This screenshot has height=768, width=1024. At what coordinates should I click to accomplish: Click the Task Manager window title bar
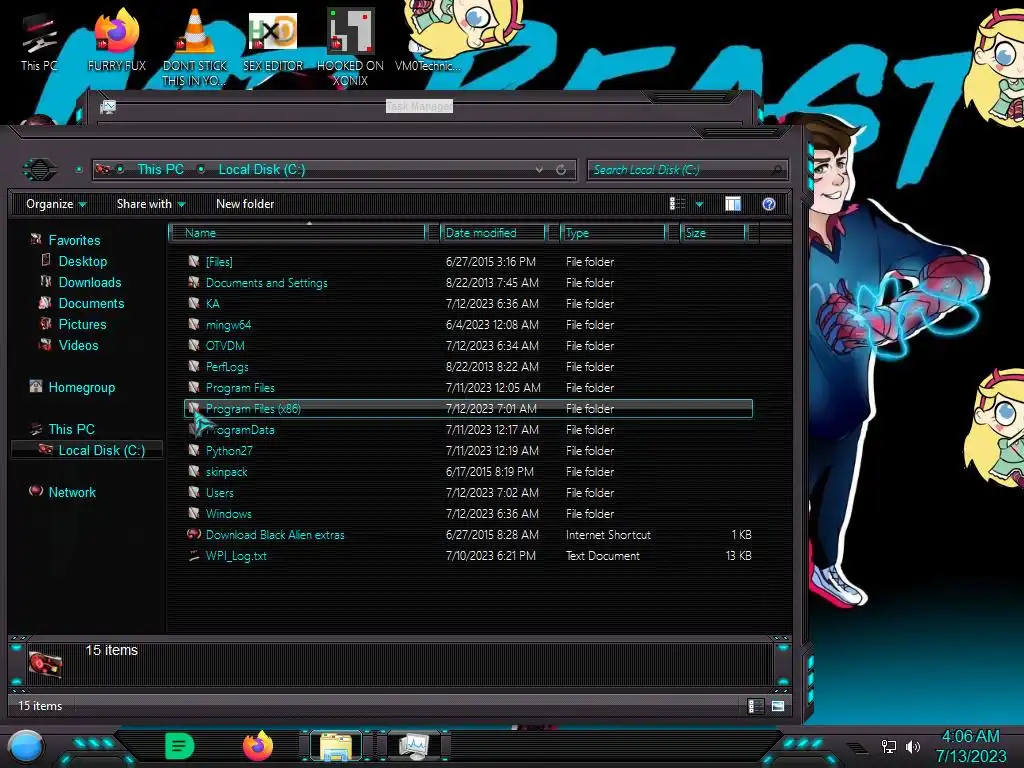pos(418,106)
